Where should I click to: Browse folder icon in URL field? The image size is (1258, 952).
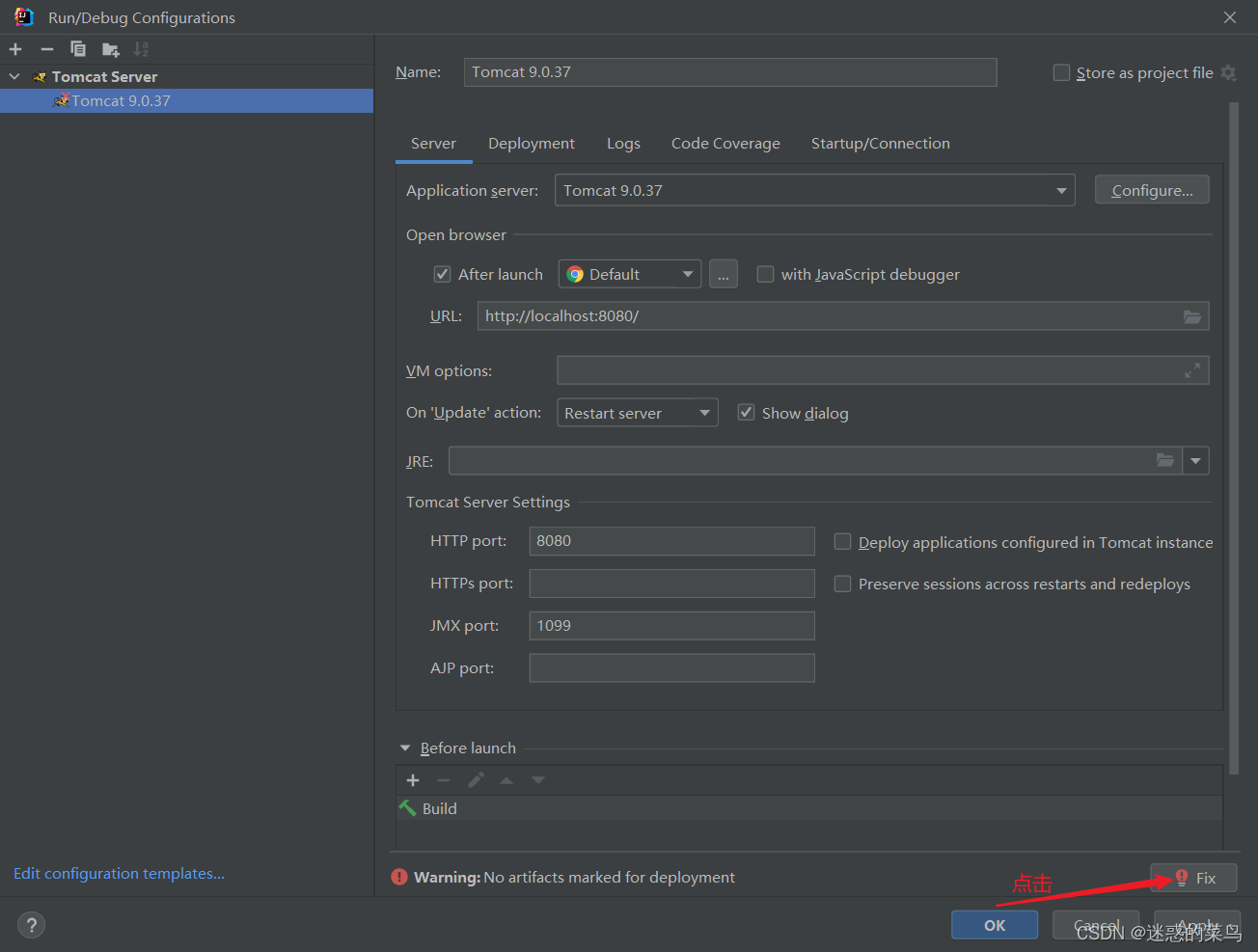[1192, 316]
